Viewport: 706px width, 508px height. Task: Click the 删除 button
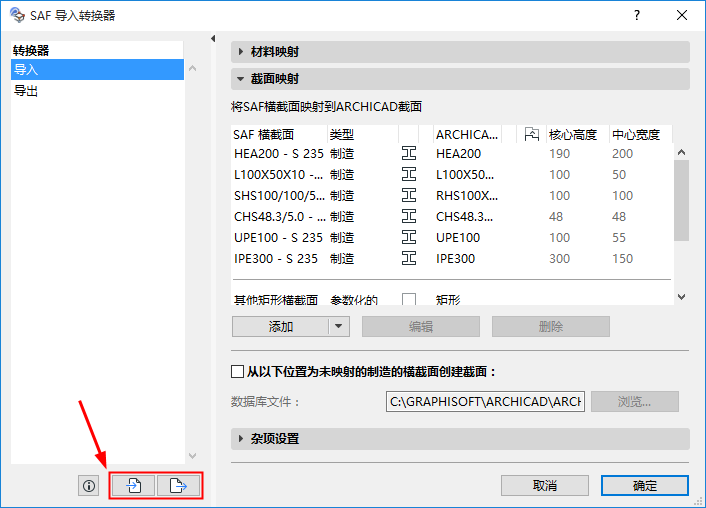click(551, 327)
